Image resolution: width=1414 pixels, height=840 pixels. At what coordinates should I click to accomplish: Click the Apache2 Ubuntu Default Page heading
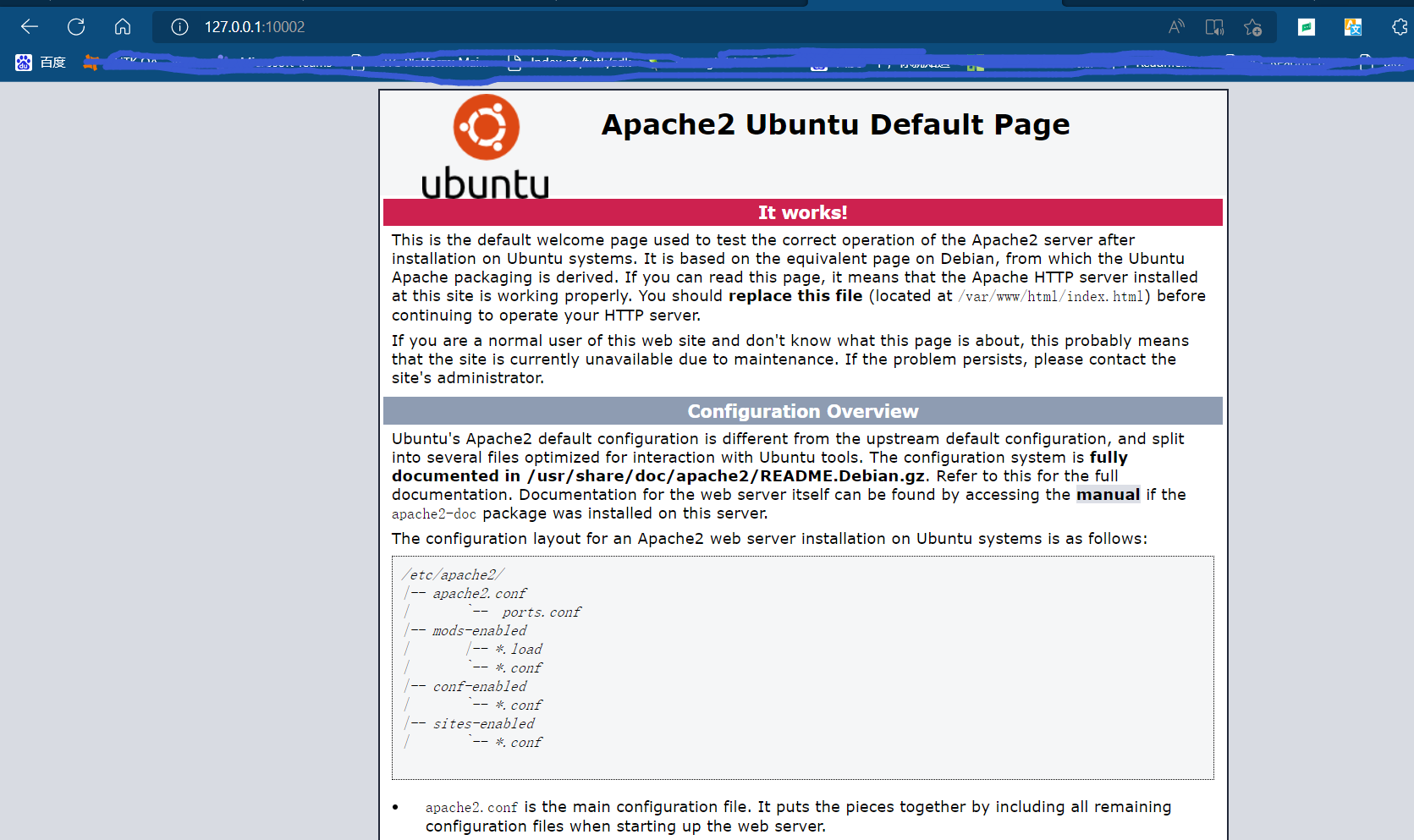point(835,124)
